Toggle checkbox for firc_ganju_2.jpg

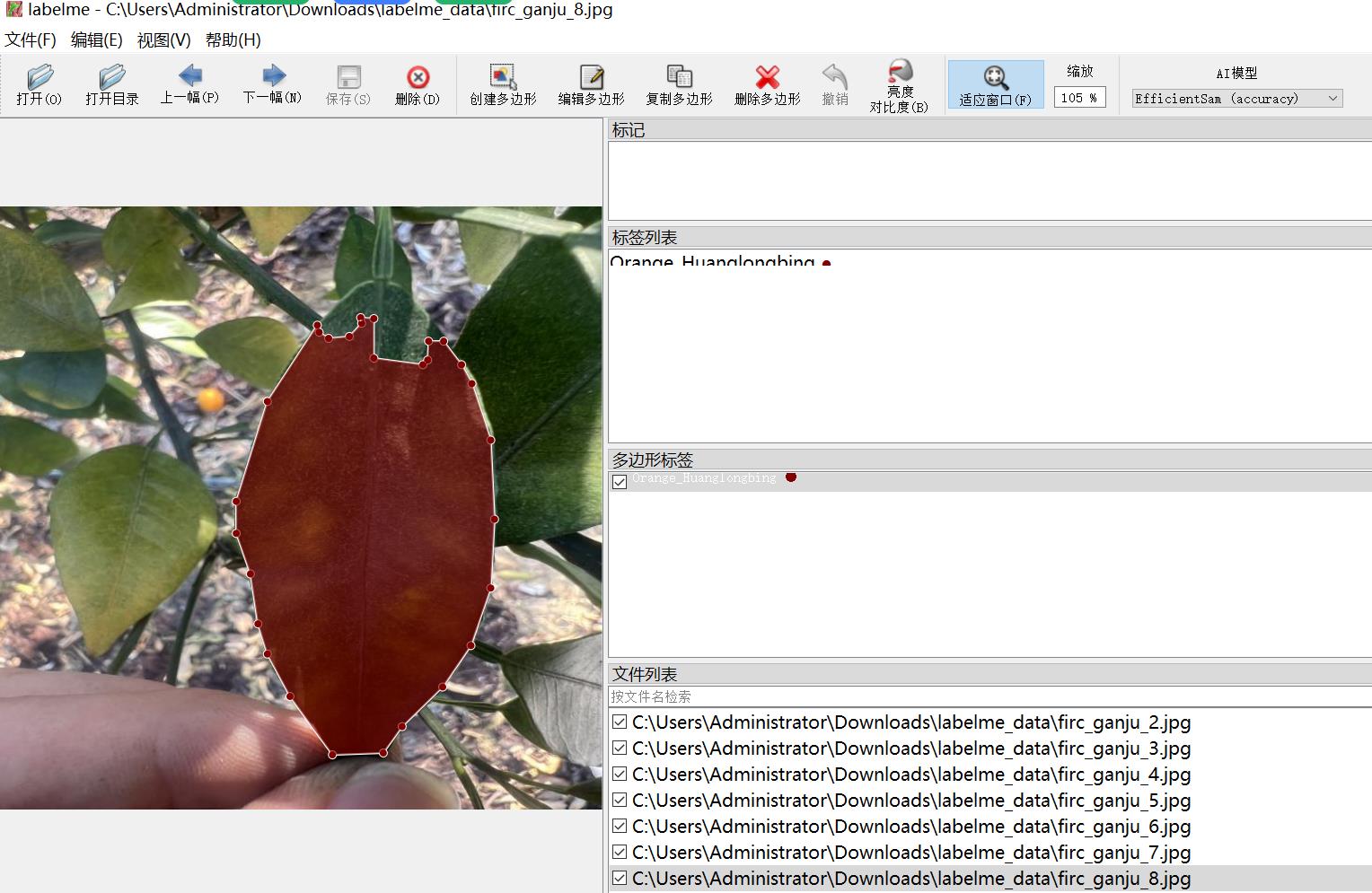620,722
